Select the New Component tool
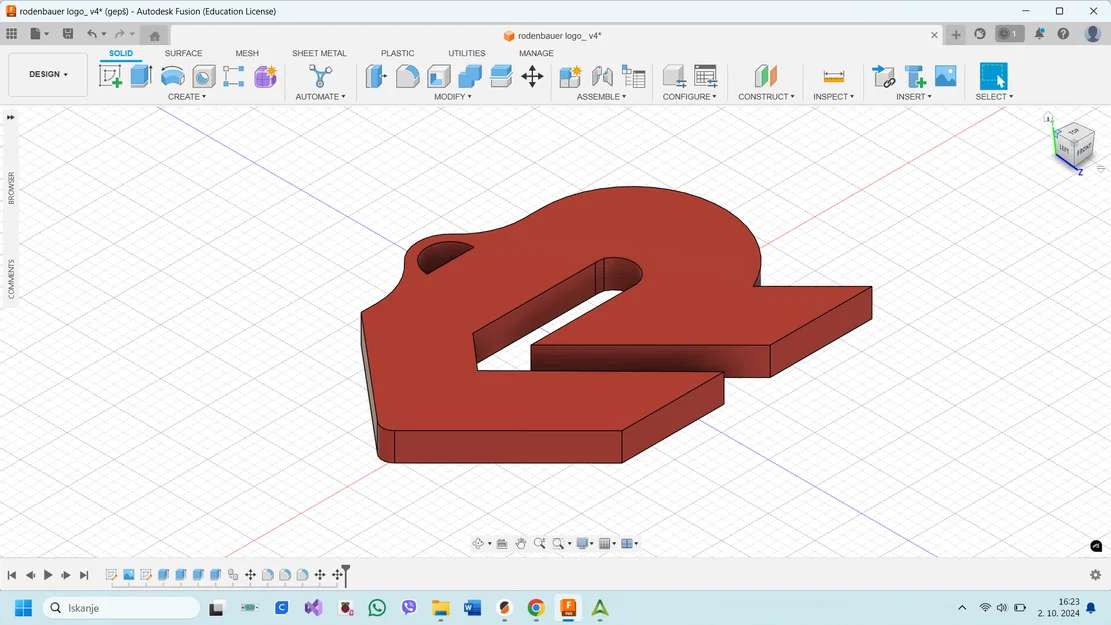This screenshot has width=1111, height=625. coord(570,76)
